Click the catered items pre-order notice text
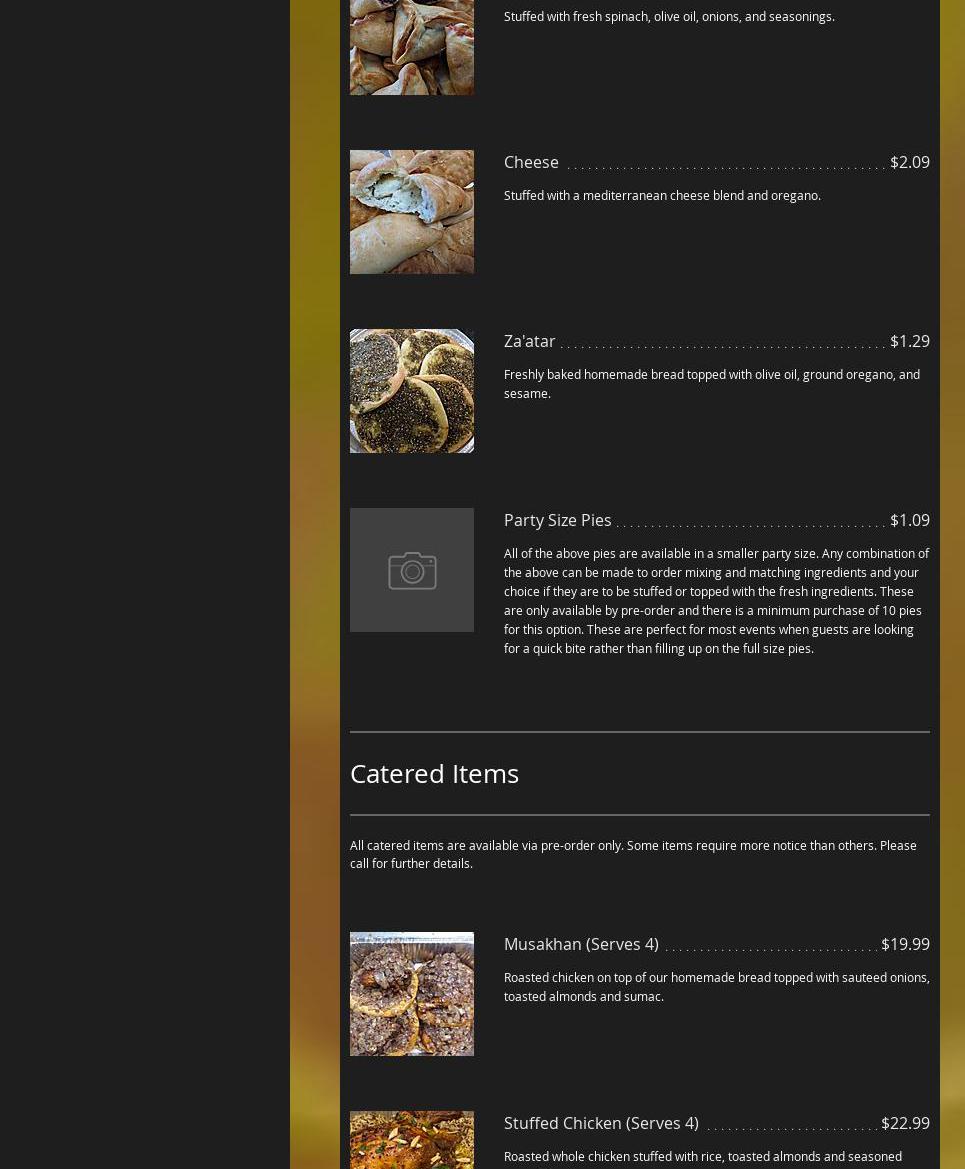The height and width of the screenshot is (1169, 965). [x=633, y=854]
